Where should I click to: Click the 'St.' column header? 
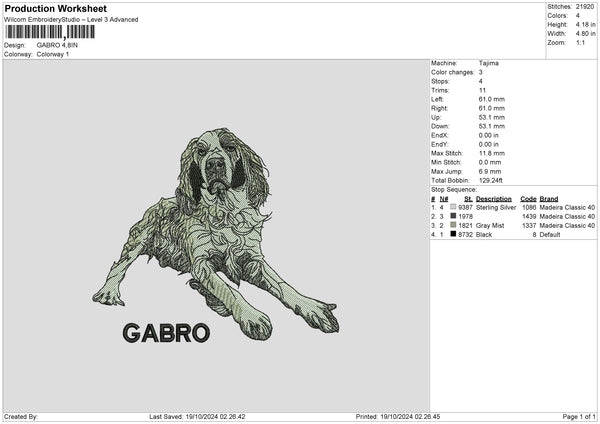click(x=468, y=199)
